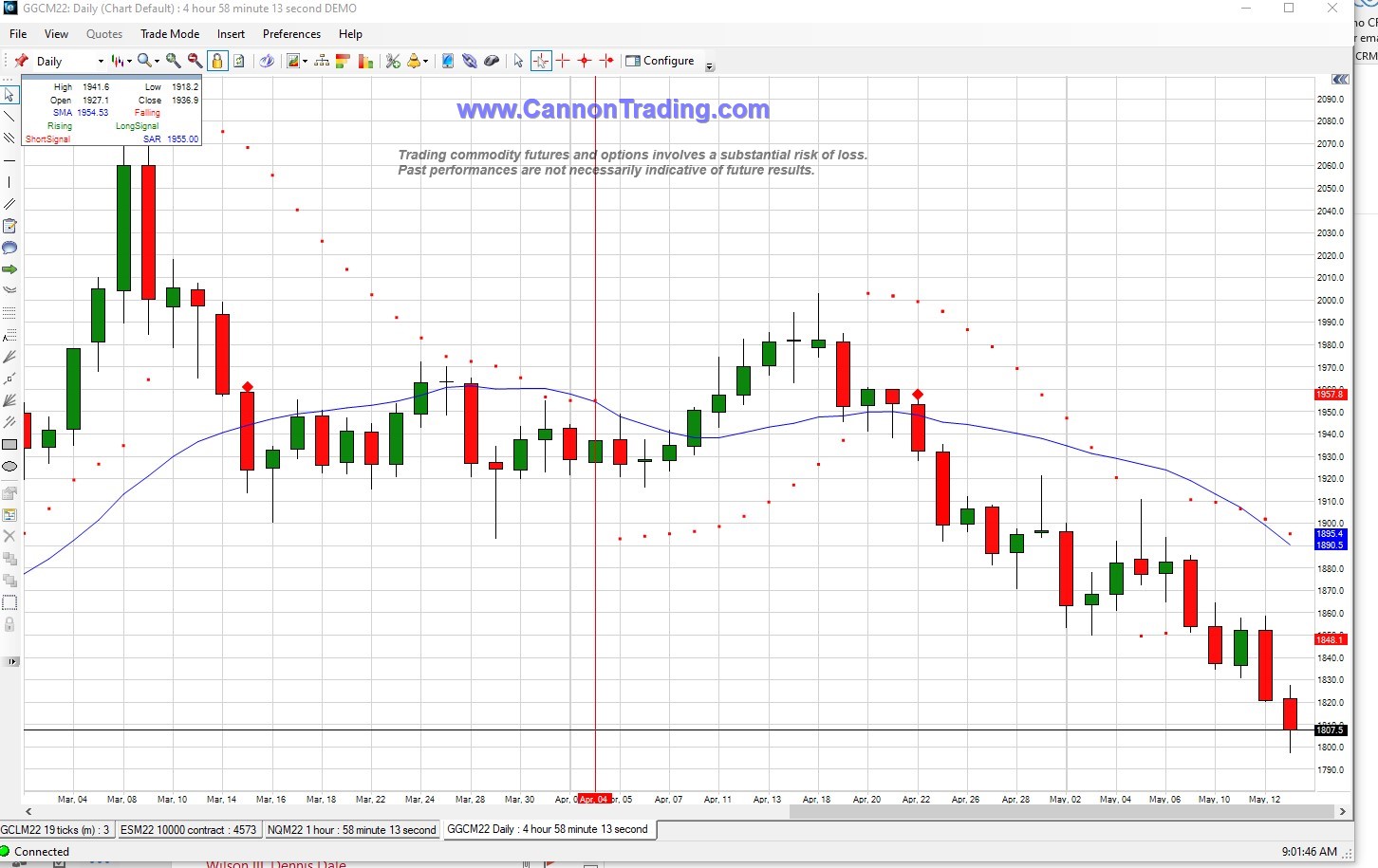Click the alert bell icon
1378x868 pixels.
click(414, 61)
